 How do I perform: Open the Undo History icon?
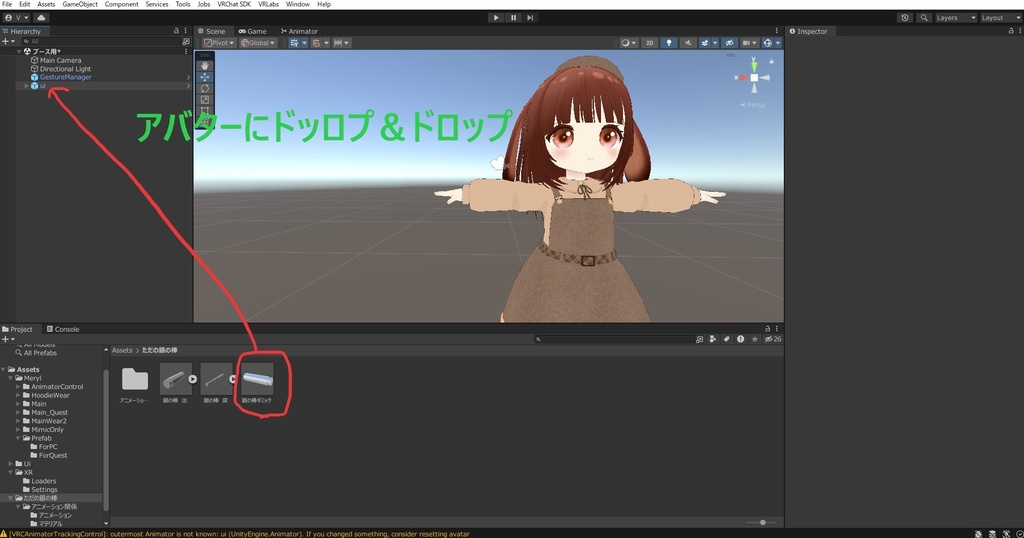click(x=904, y=18)
